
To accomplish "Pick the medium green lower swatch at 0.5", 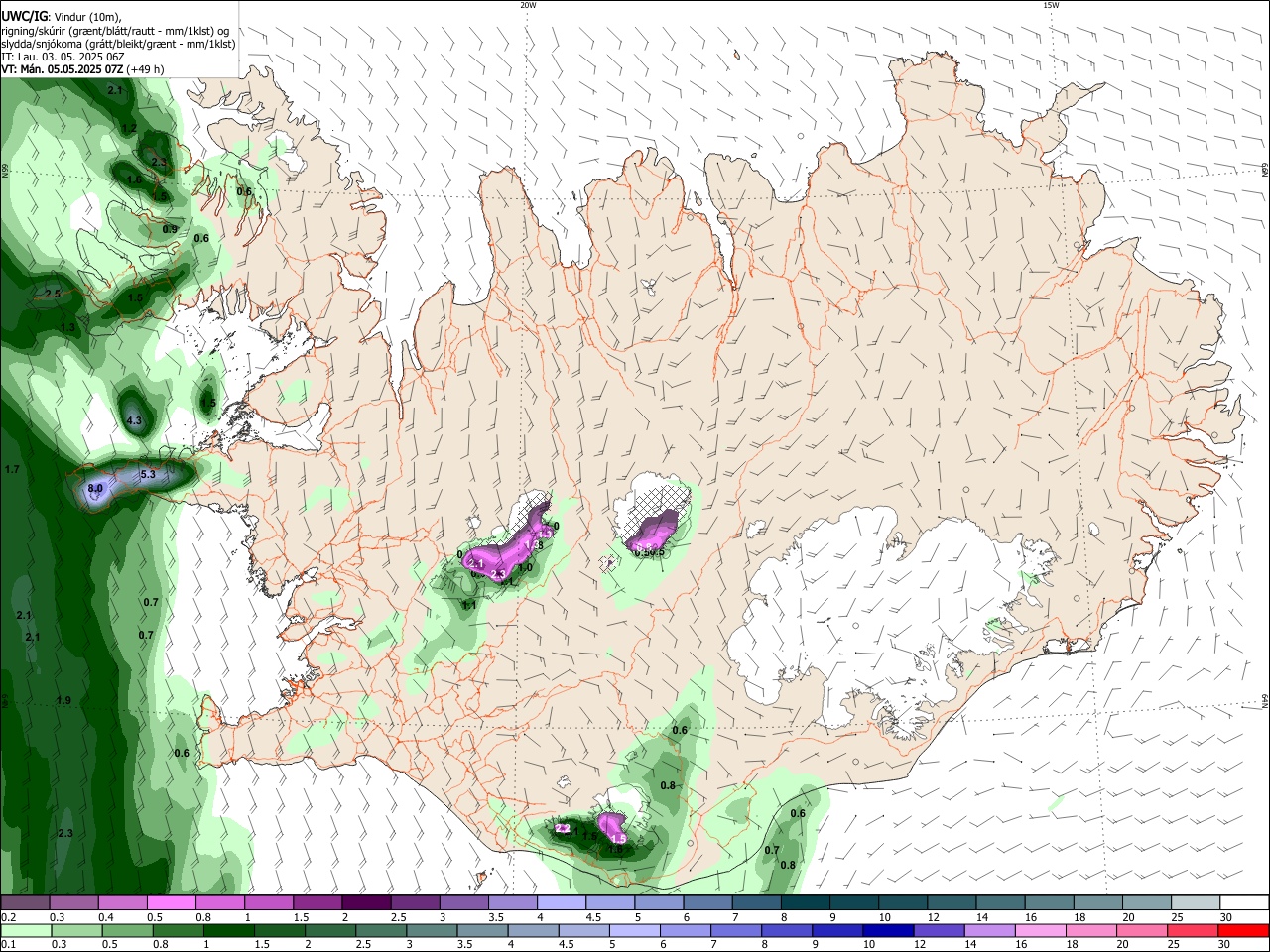I will 127,930.
